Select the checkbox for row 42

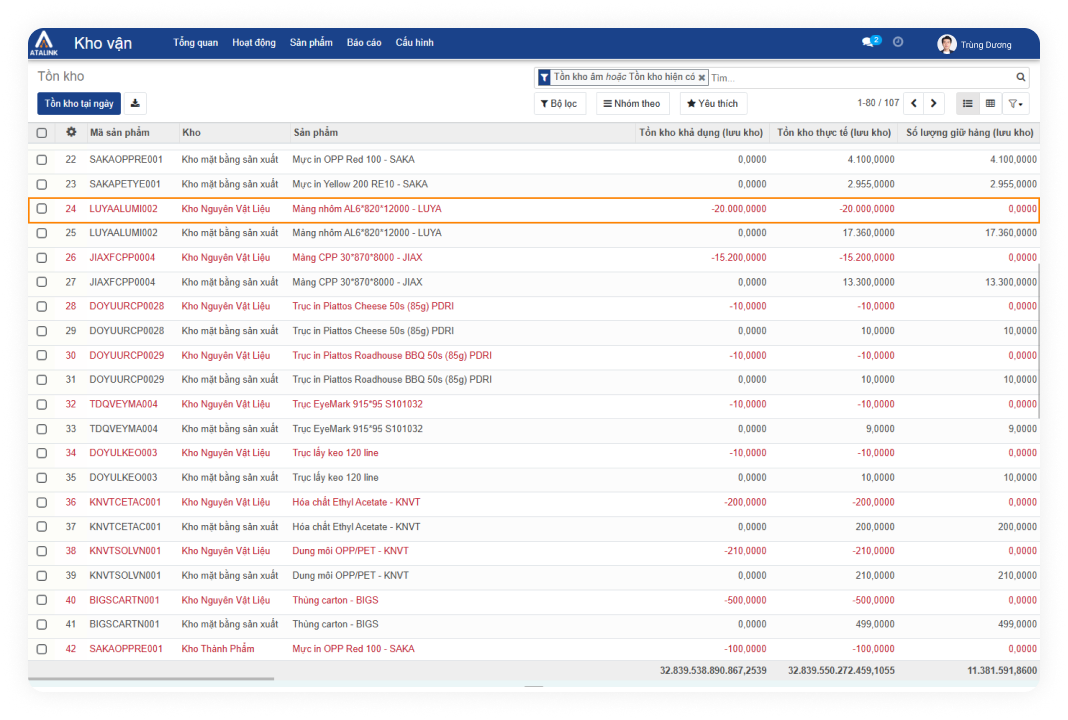pyautogui.click(x=42, y=649)
